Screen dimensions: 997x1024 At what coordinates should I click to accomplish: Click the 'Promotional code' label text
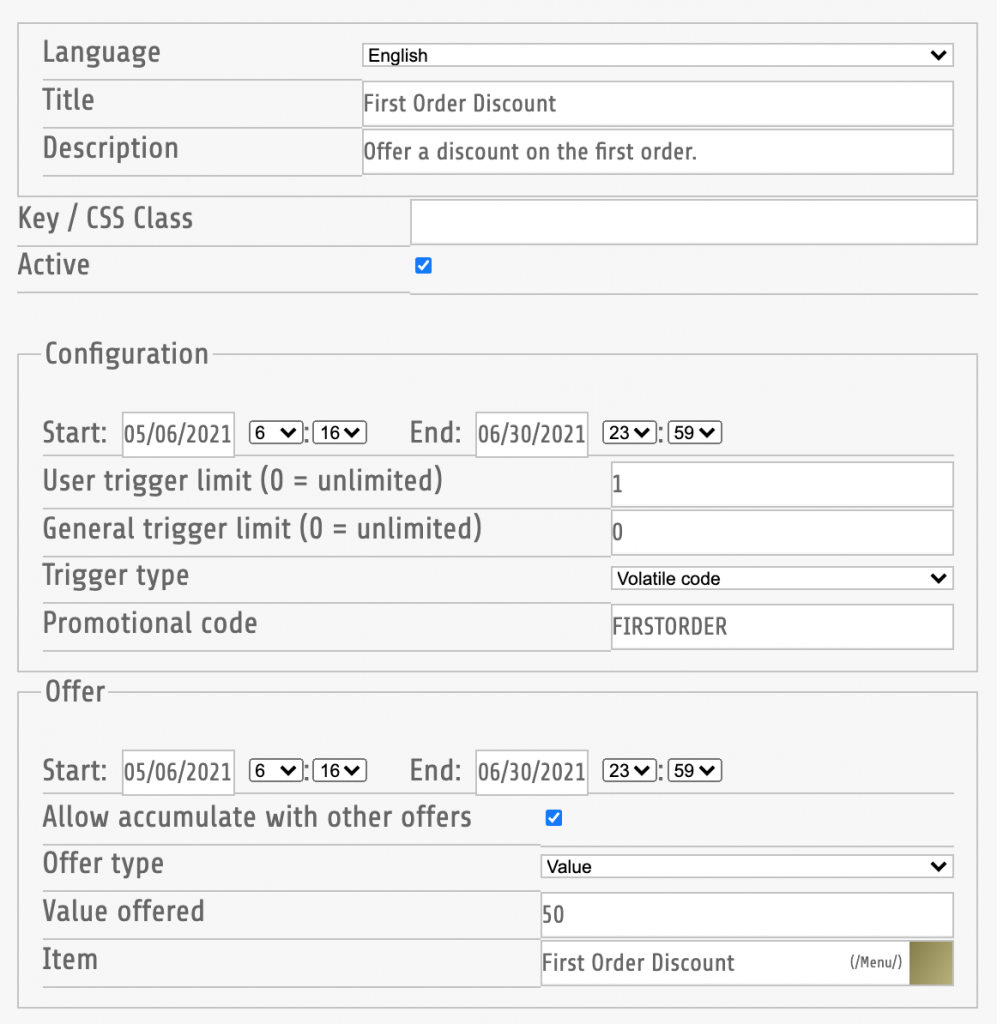[x=150, y=623]
